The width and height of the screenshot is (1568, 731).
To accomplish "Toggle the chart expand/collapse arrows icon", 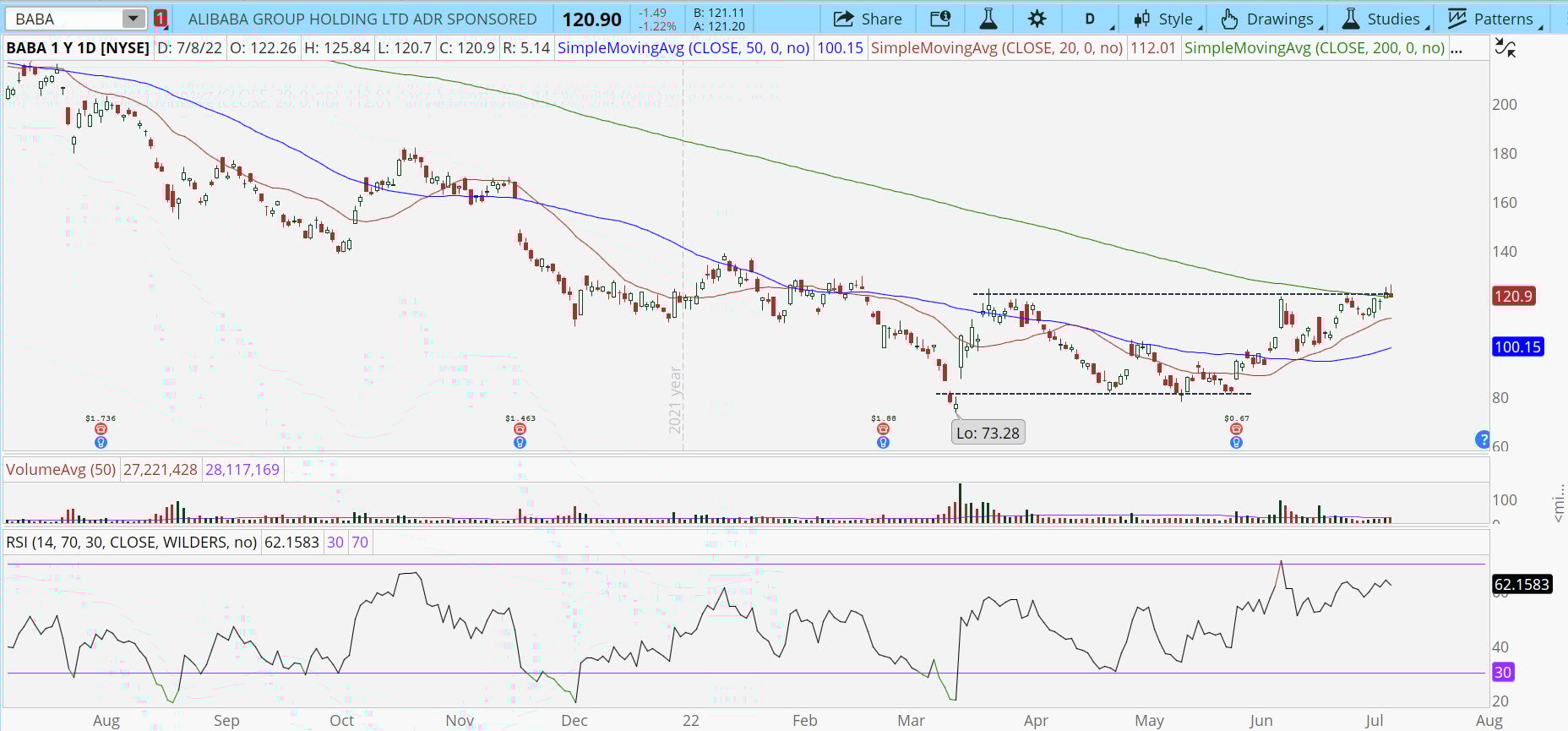I will 1505,48.
